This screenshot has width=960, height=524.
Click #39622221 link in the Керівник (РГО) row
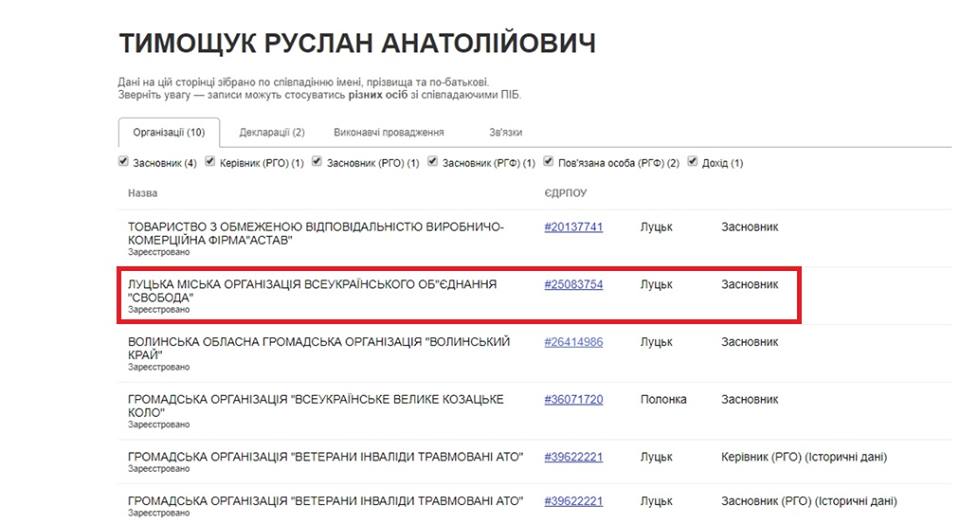573,457
